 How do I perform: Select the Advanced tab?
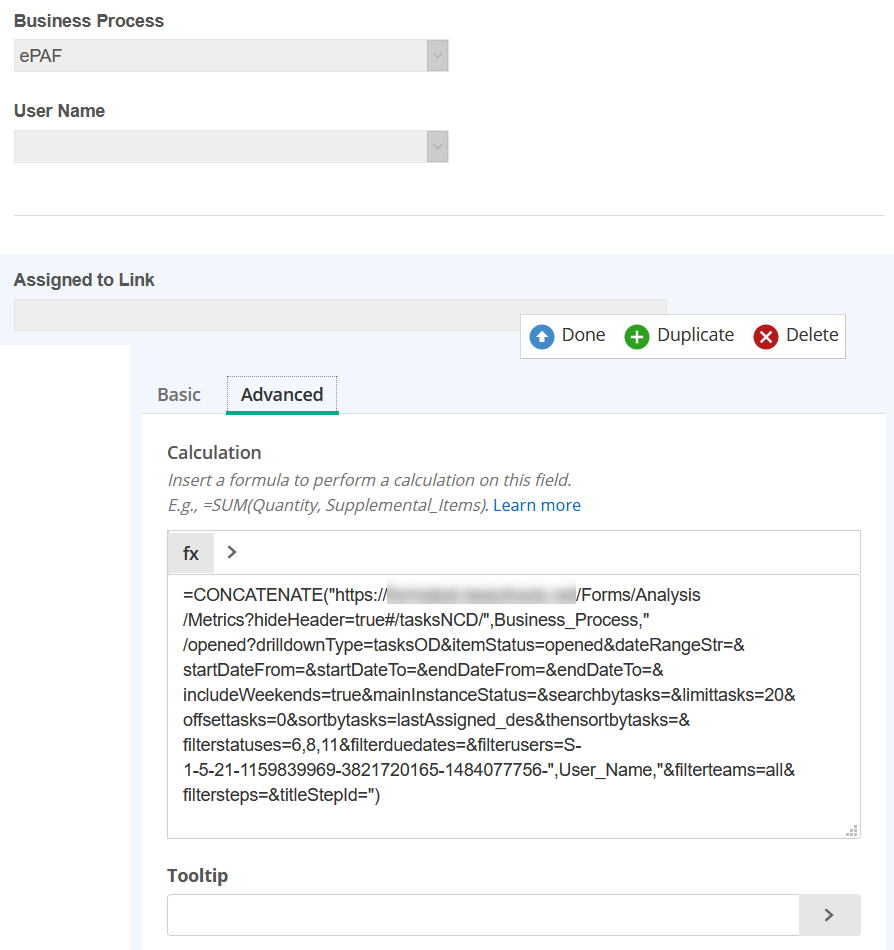282,395
